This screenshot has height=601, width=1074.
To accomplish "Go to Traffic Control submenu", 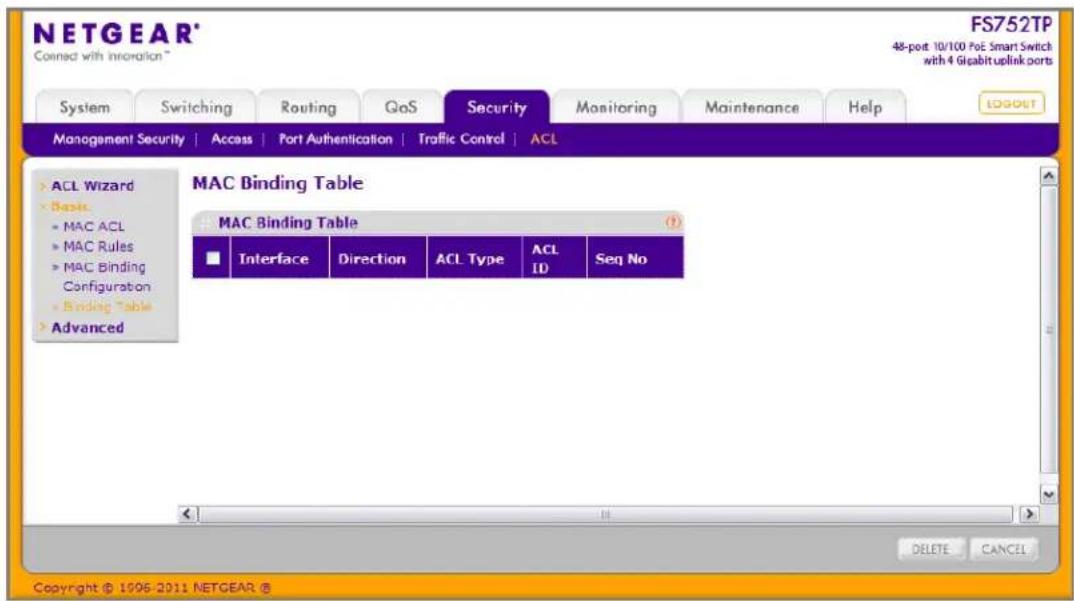I will pyautogui.click(x=461, y=139).
